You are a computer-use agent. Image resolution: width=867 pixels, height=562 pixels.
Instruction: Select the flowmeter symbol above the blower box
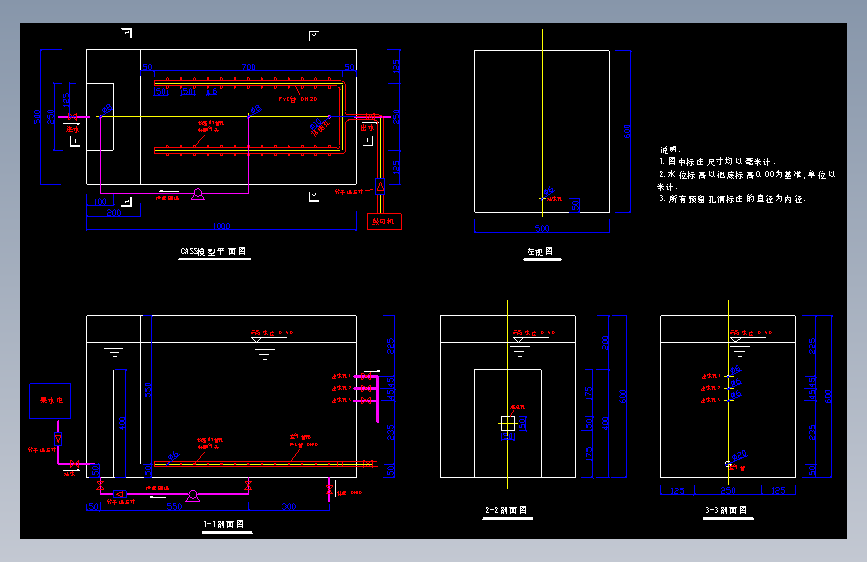pyautogui.click(x=380, y=186)
